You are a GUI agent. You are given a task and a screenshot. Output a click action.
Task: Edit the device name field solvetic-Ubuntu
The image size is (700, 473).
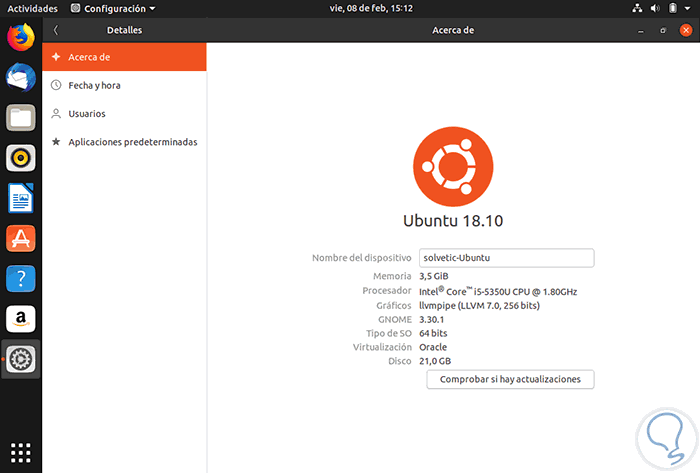(x=506, y=258)
